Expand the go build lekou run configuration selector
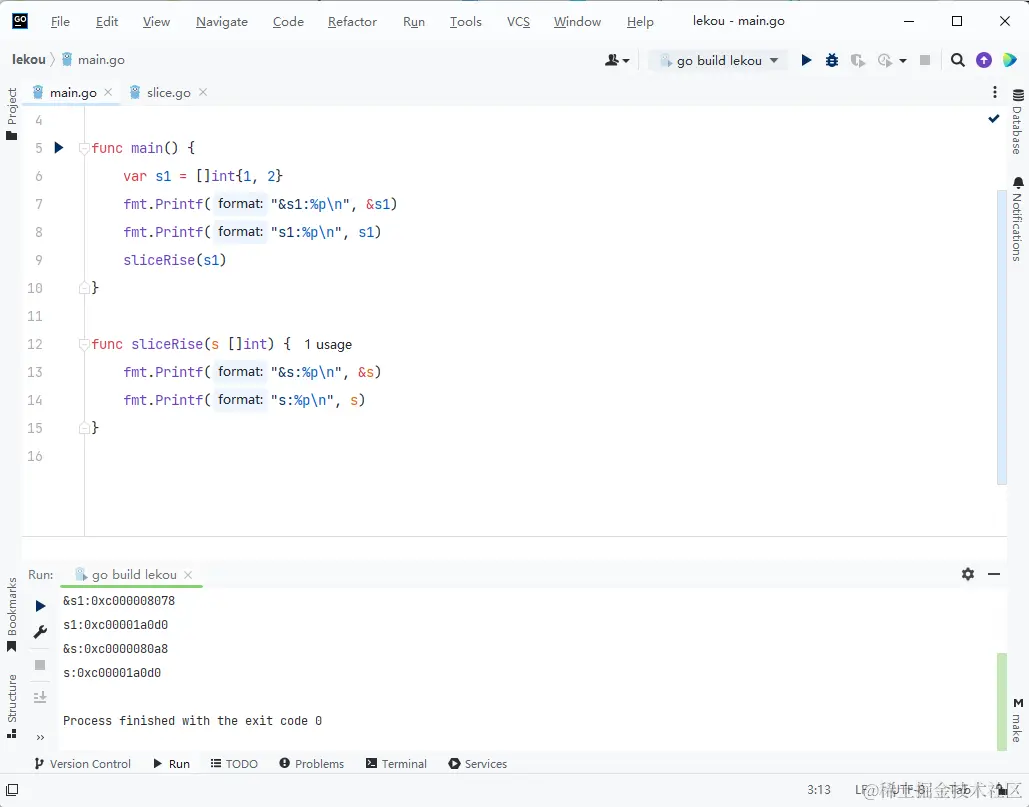The width and height of the screenshot is (1029, 807). click(x=719, y=60)
